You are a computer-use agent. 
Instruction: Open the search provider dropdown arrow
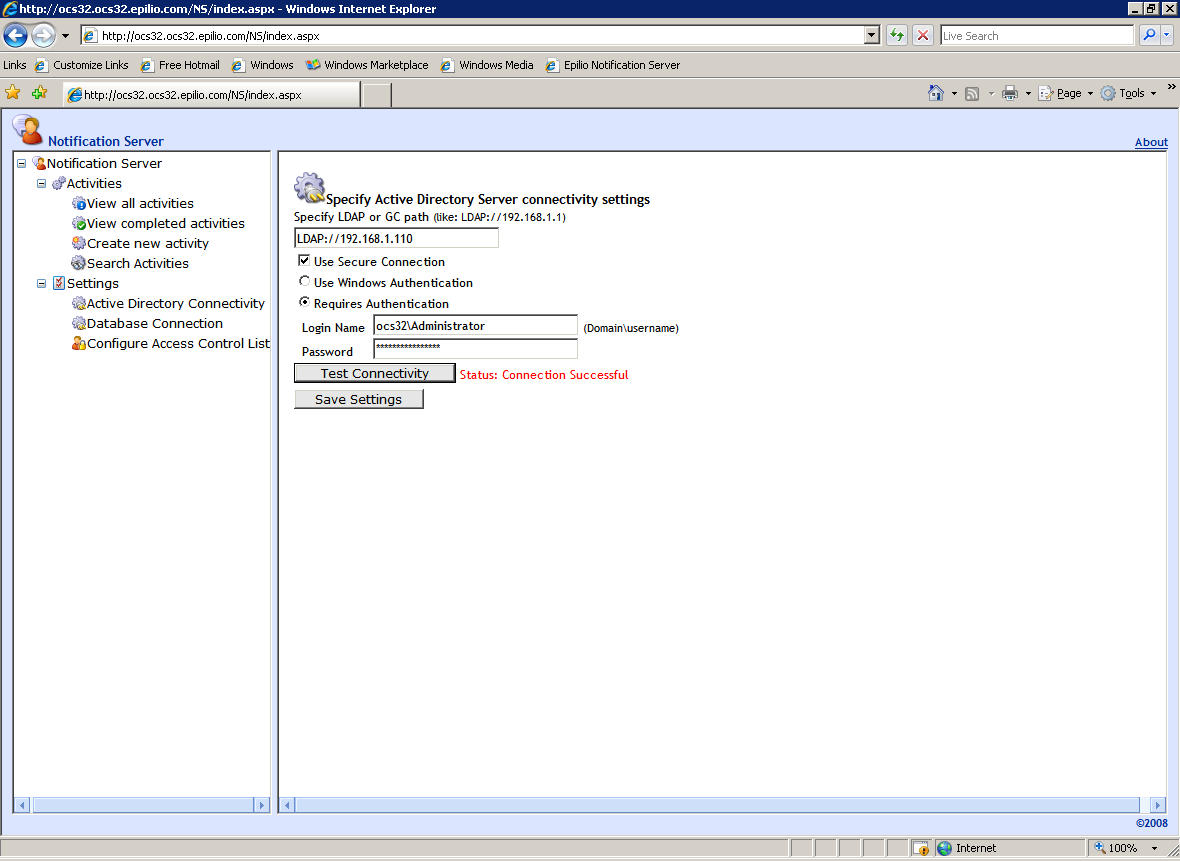[x=1166, y=35]
